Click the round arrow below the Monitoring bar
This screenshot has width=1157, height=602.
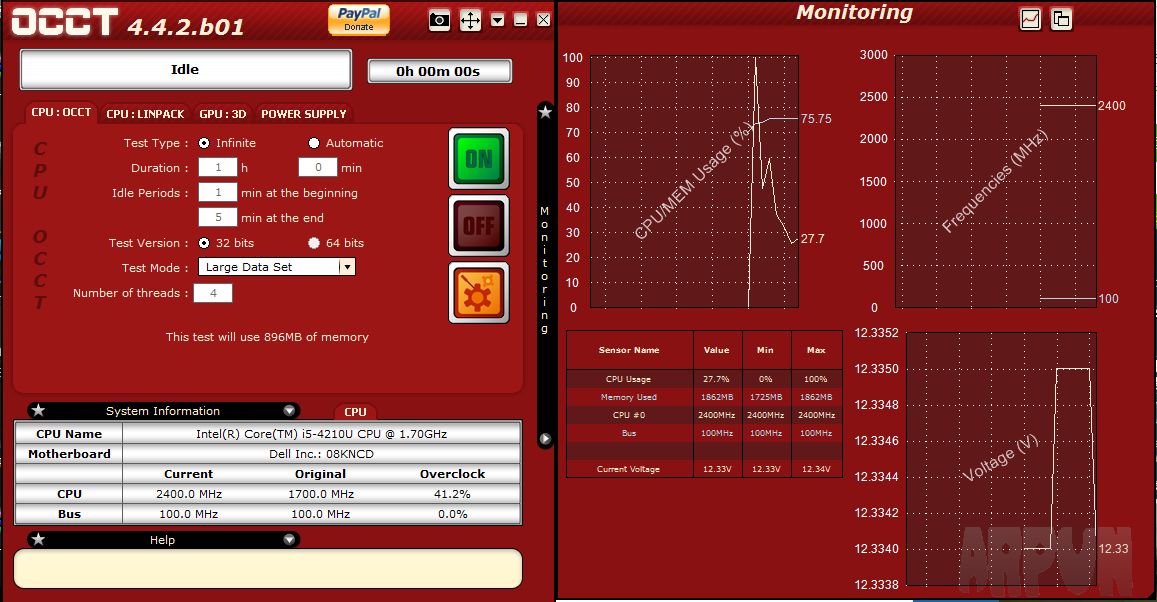[545, 439]
